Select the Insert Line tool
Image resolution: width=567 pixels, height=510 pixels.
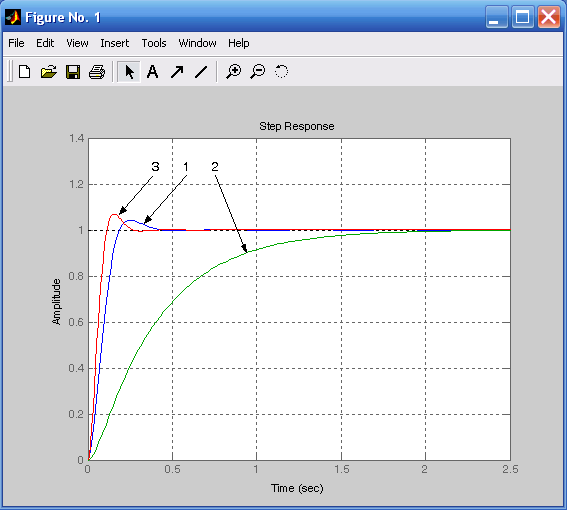pos(201,72)
